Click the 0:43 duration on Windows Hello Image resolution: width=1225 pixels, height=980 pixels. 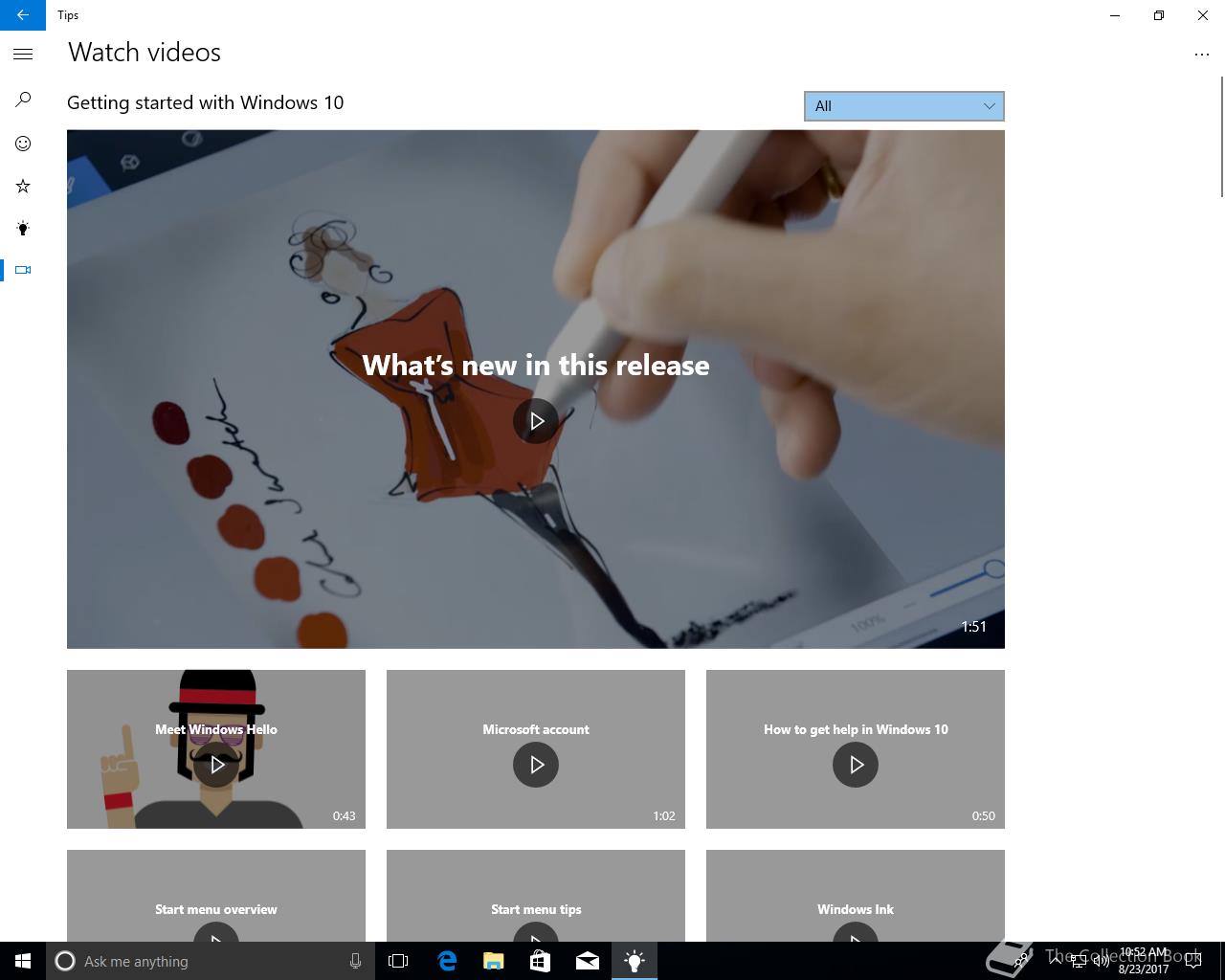coord(344,816)
